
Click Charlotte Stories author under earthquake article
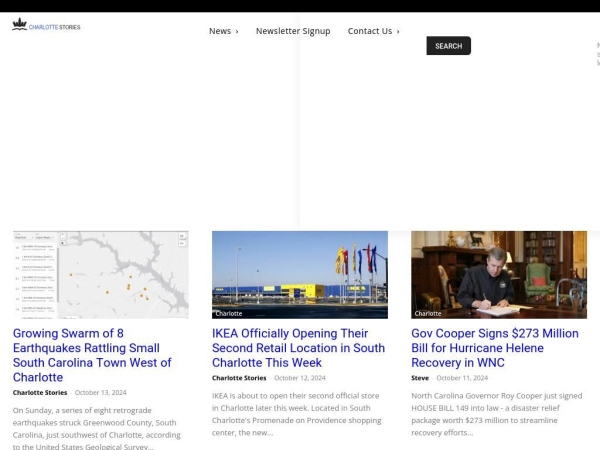(40, 393)
